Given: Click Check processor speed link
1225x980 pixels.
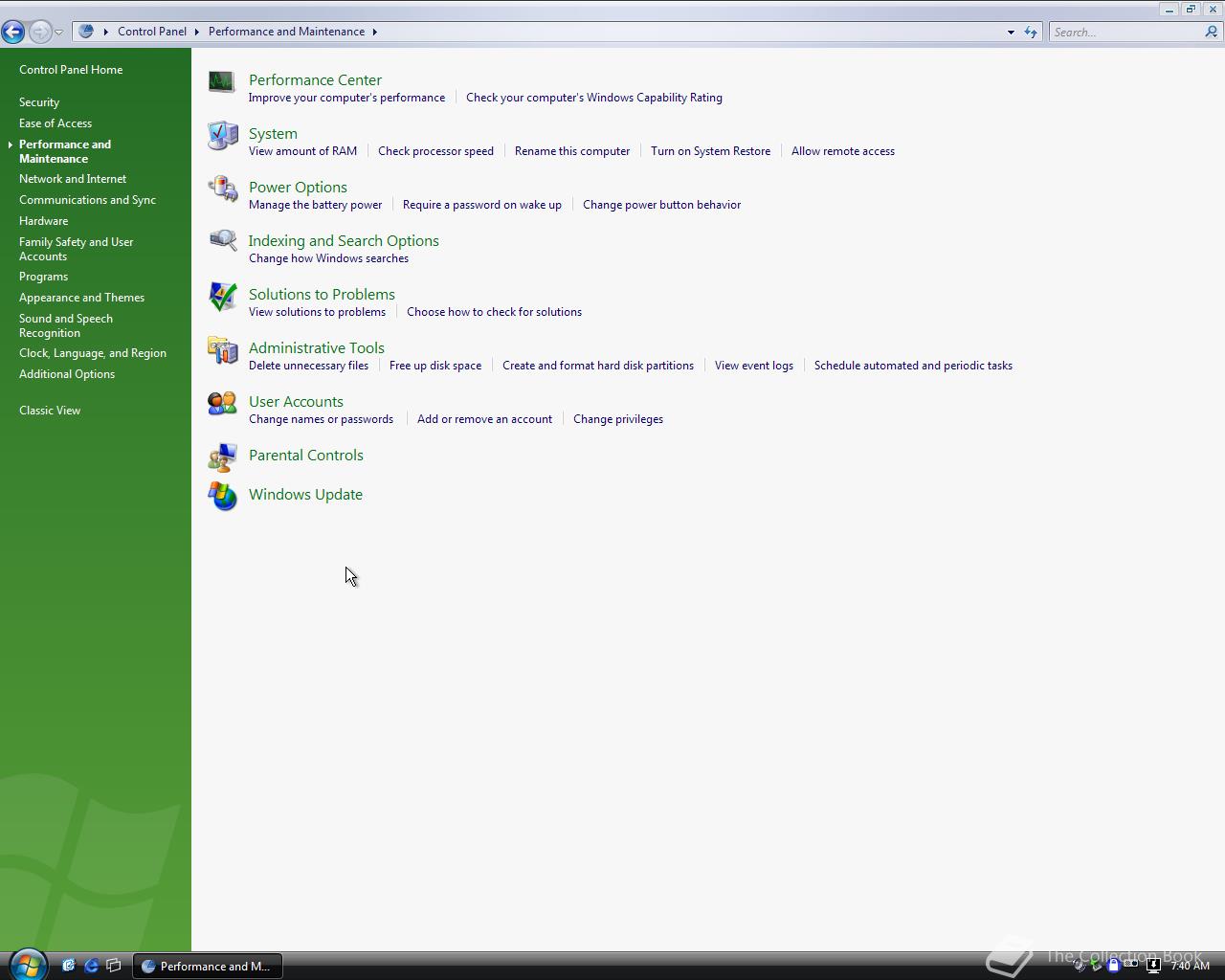Looking at the screenshot, I should point(435,151).
